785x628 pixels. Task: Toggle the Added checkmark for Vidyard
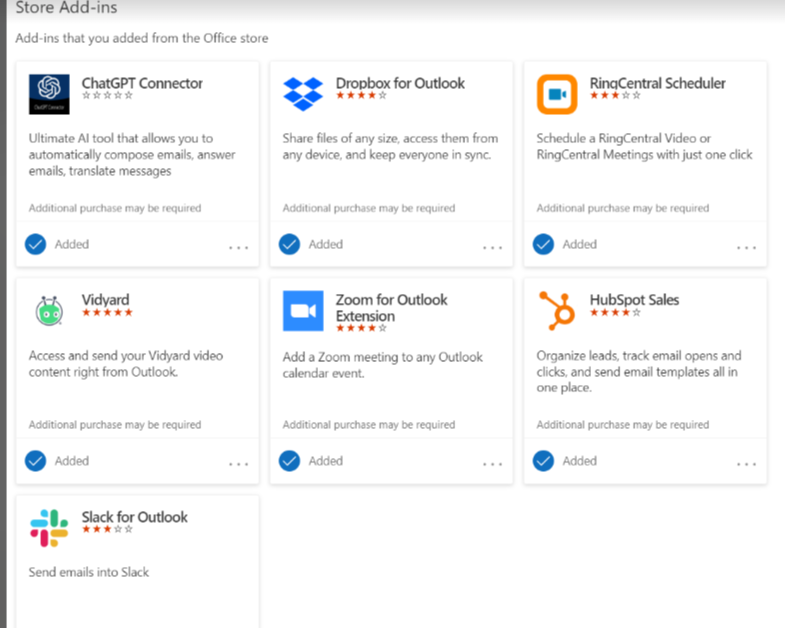[36, 461]
